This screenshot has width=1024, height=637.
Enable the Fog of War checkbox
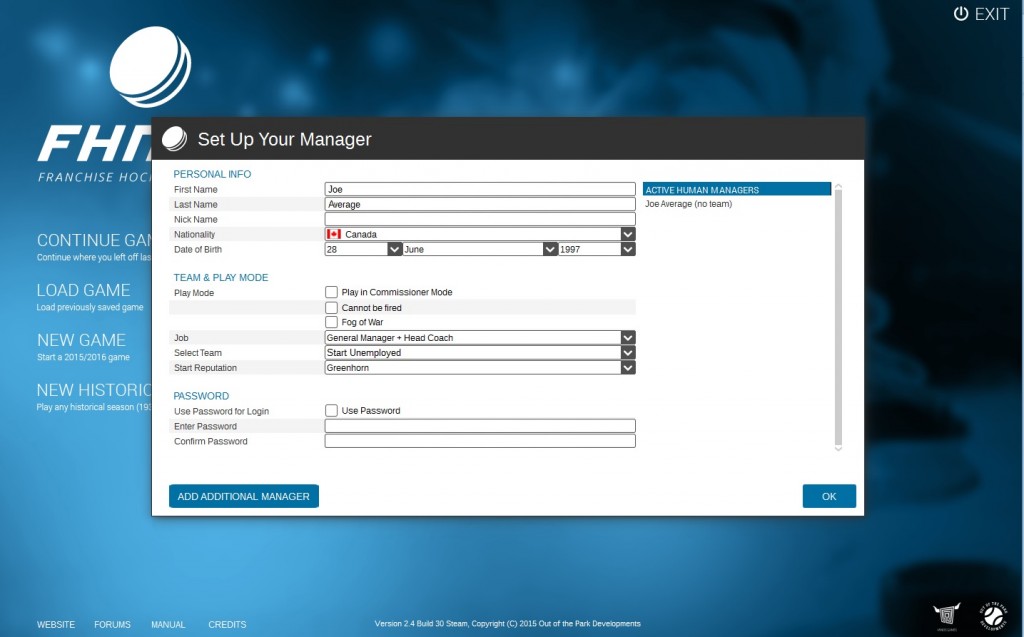(331, 322)
